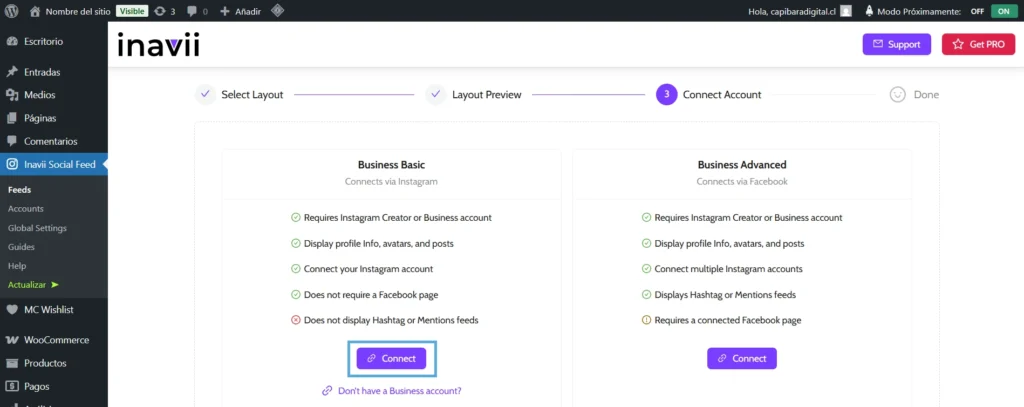Return to the Layout Preview step
This screenshot has height=407, width=1024.
tap(474, 95)
